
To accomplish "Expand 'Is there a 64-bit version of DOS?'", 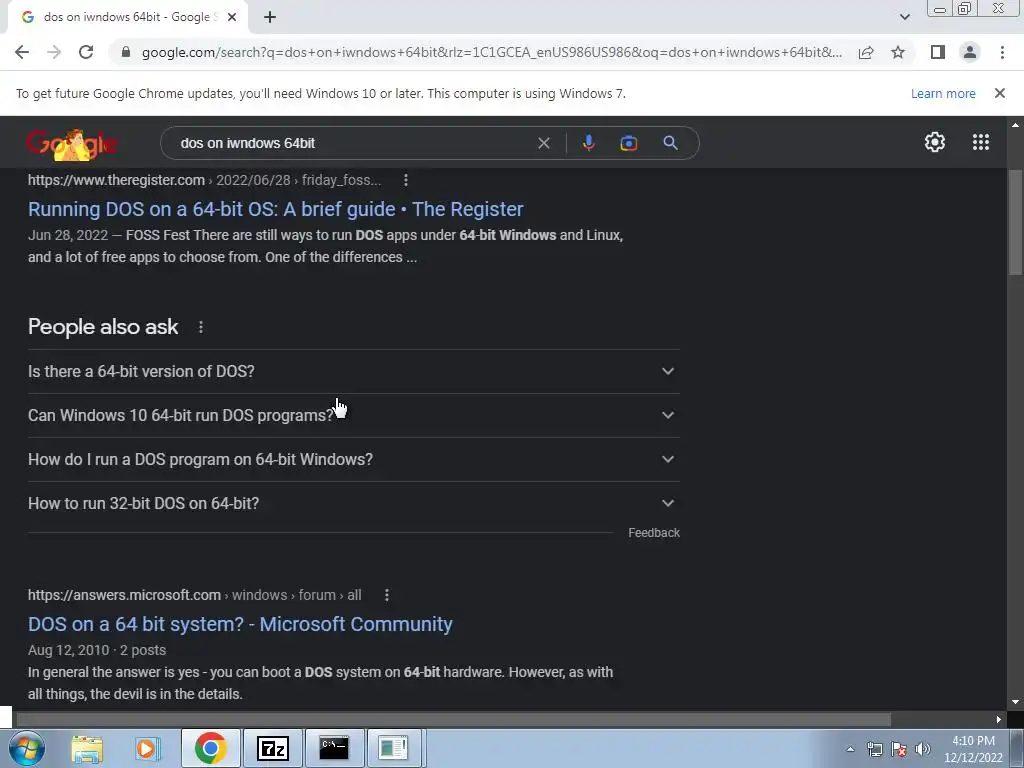I will pyautogui.click(x=353, y=371).
